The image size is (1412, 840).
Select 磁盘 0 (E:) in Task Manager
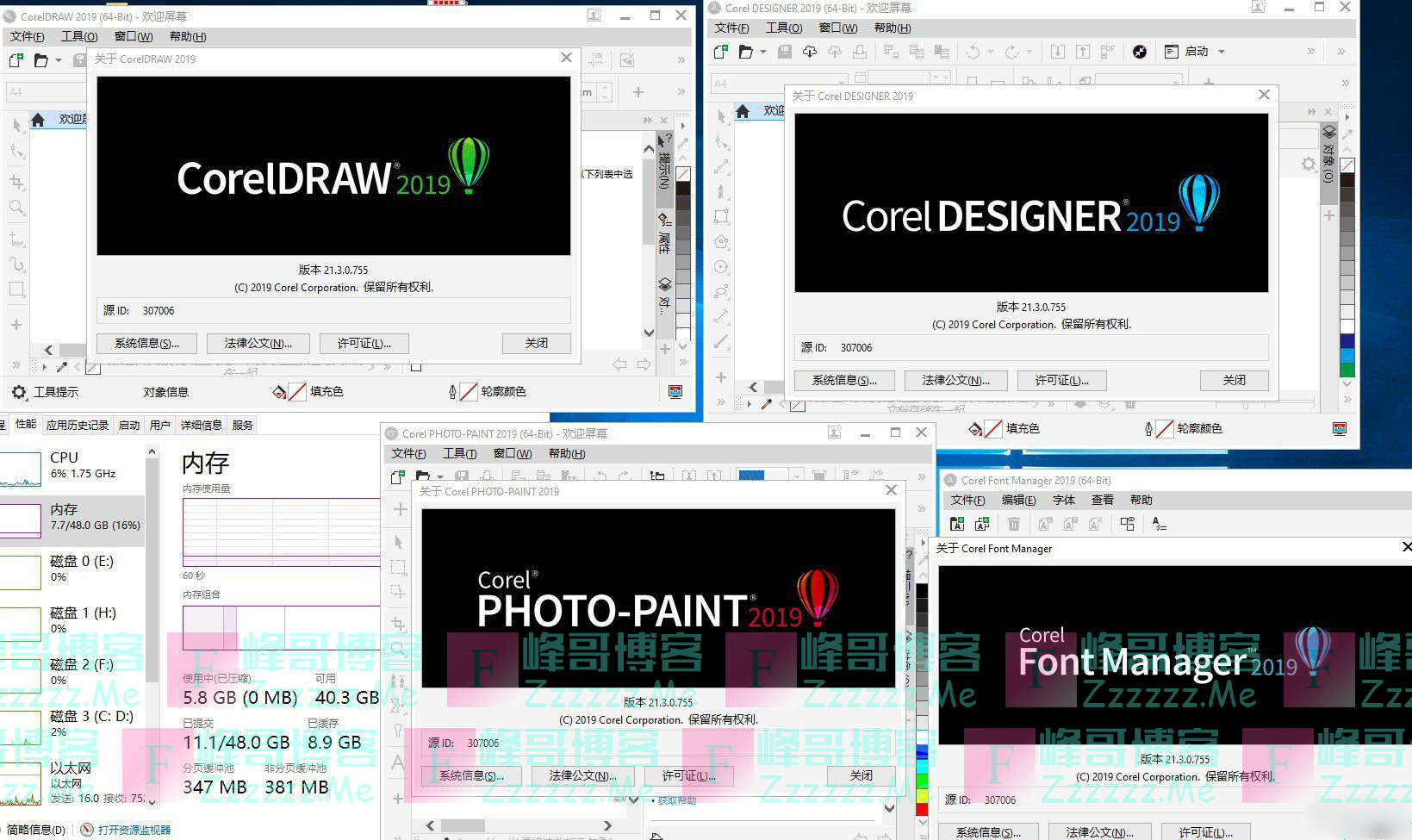[x=72, y=570]
